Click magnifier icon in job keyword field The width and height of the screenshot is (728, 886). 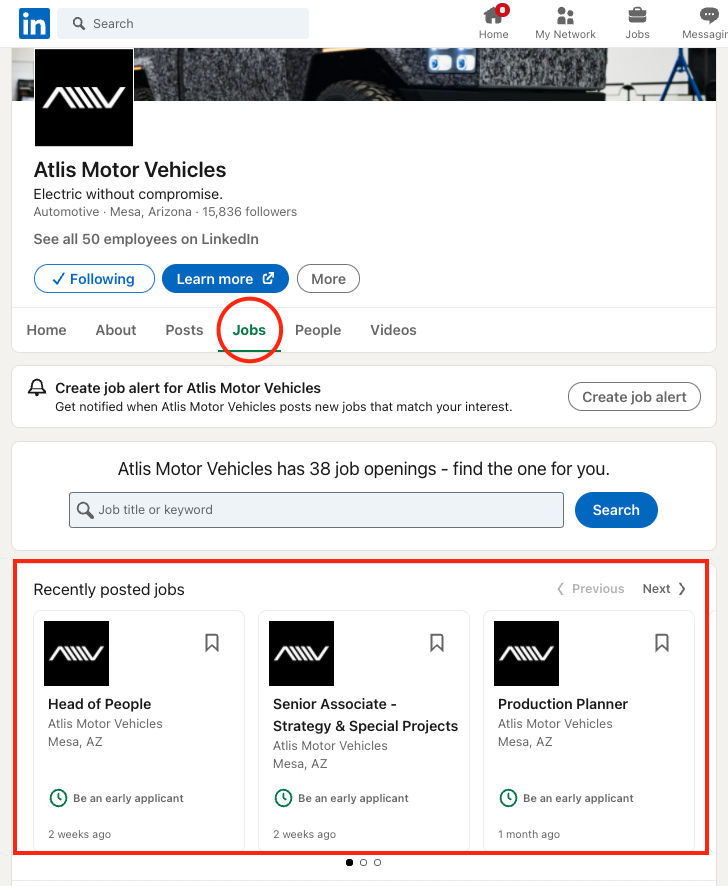pyautogui.click(x=85, y=510)
